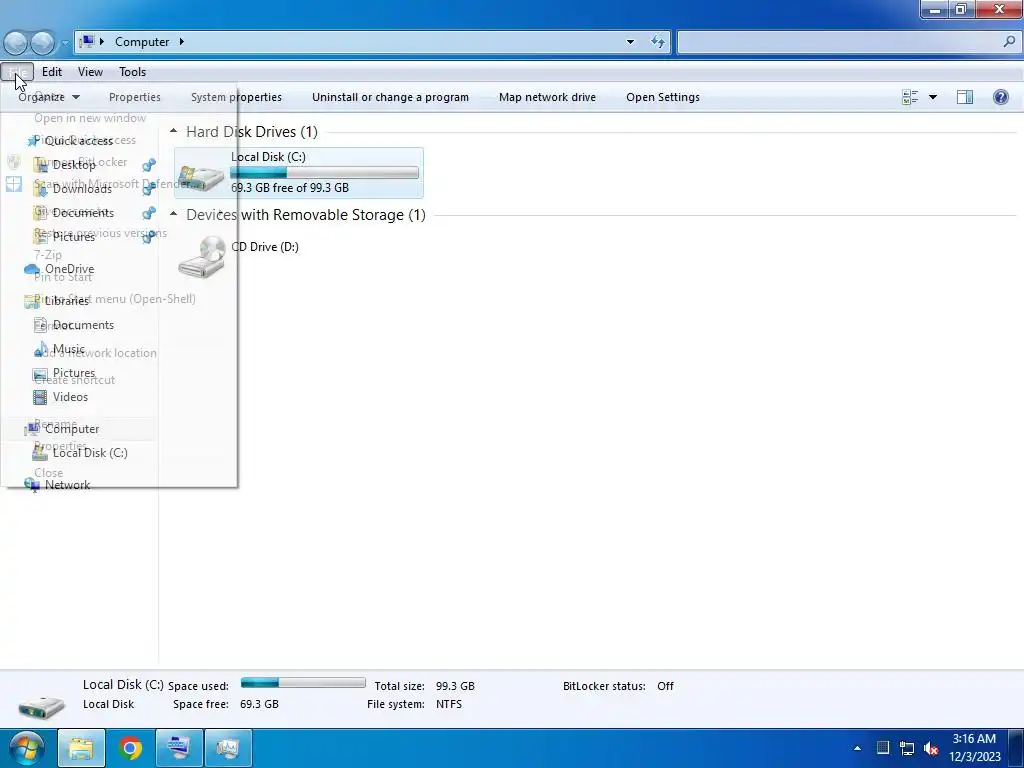Click the muted volume tray icon
This screenshot has width=1024, height=768.
click(x=931, y=748)
